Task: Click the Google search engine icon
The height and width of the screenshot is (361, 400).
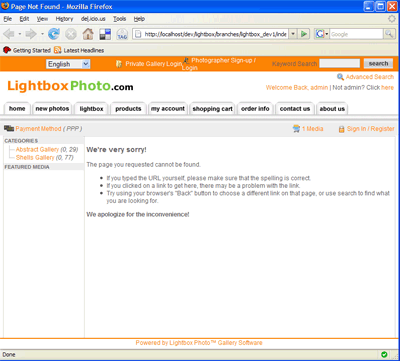Action: [x=320, y=34]
